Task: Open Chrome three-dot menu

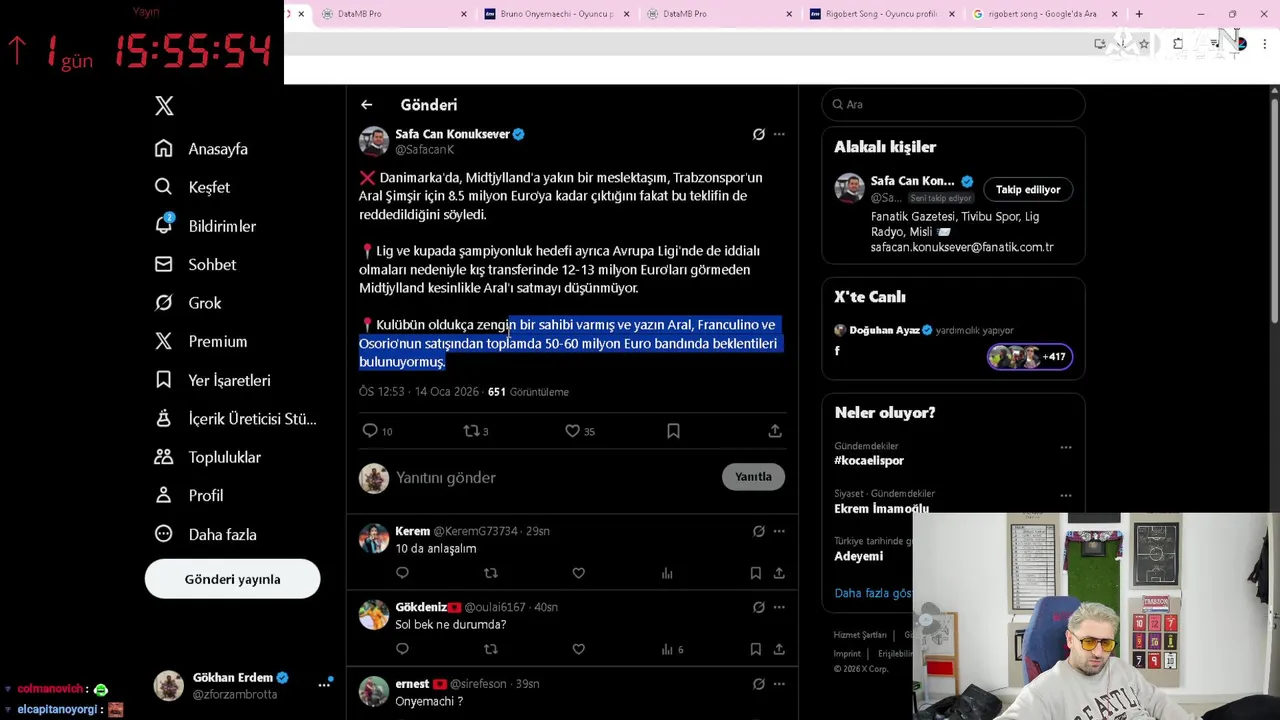Action: click(x=1264, y=44)
